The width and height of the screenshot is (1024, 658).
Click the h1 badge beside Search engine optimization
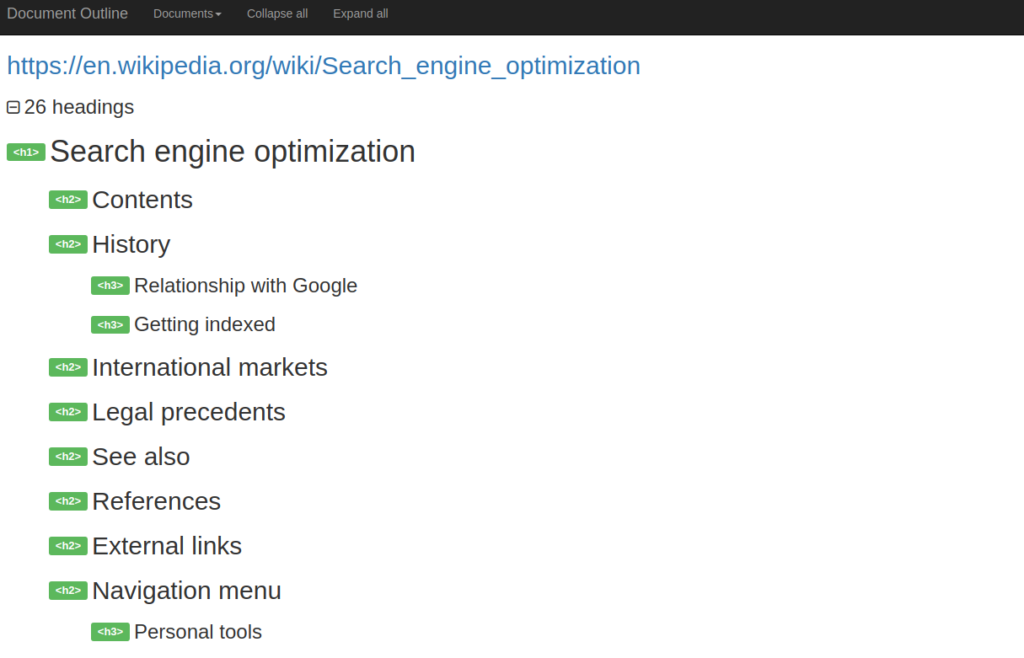click(26, 152)
